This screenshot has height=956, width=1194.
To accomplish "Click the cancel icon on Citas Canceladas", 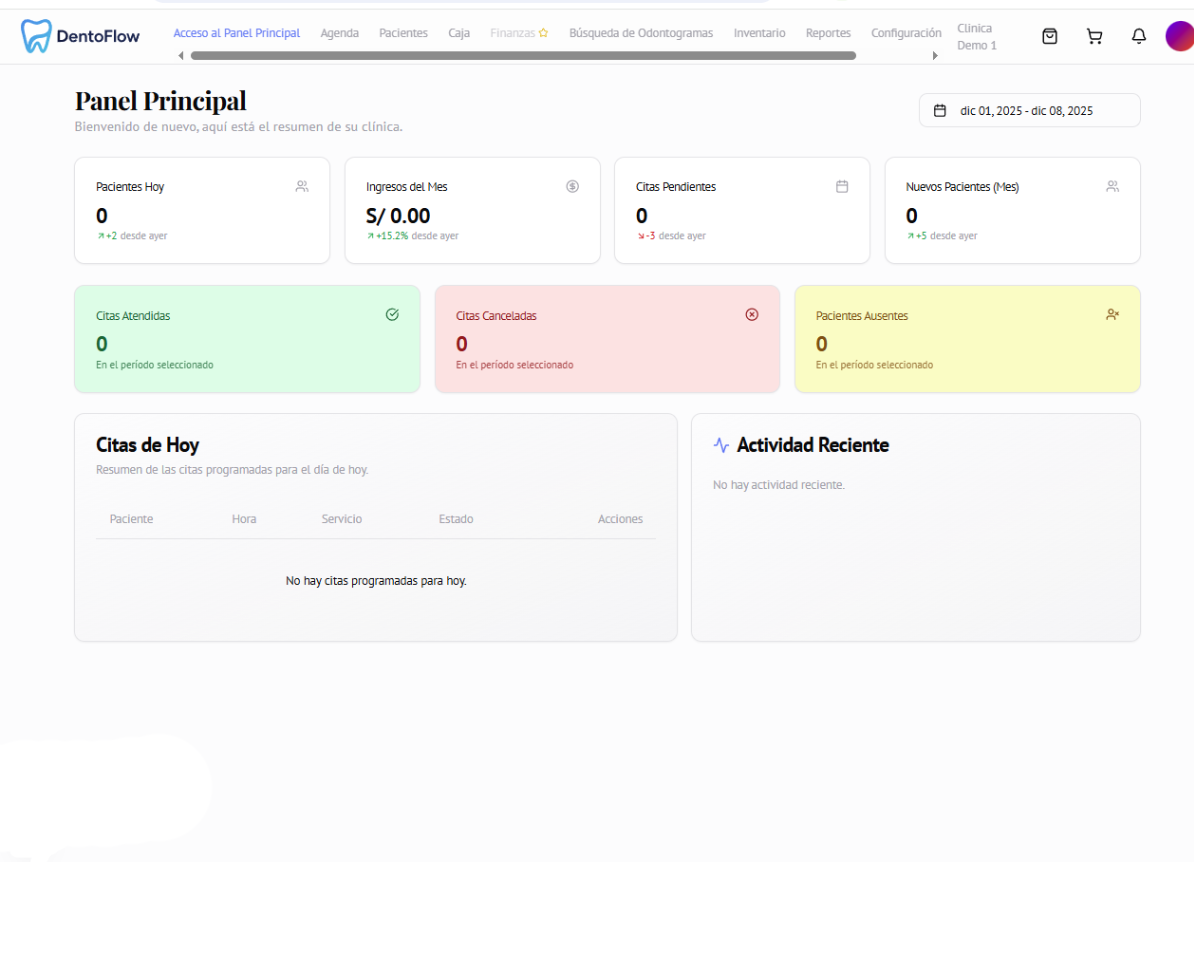I will coord(752,314).
